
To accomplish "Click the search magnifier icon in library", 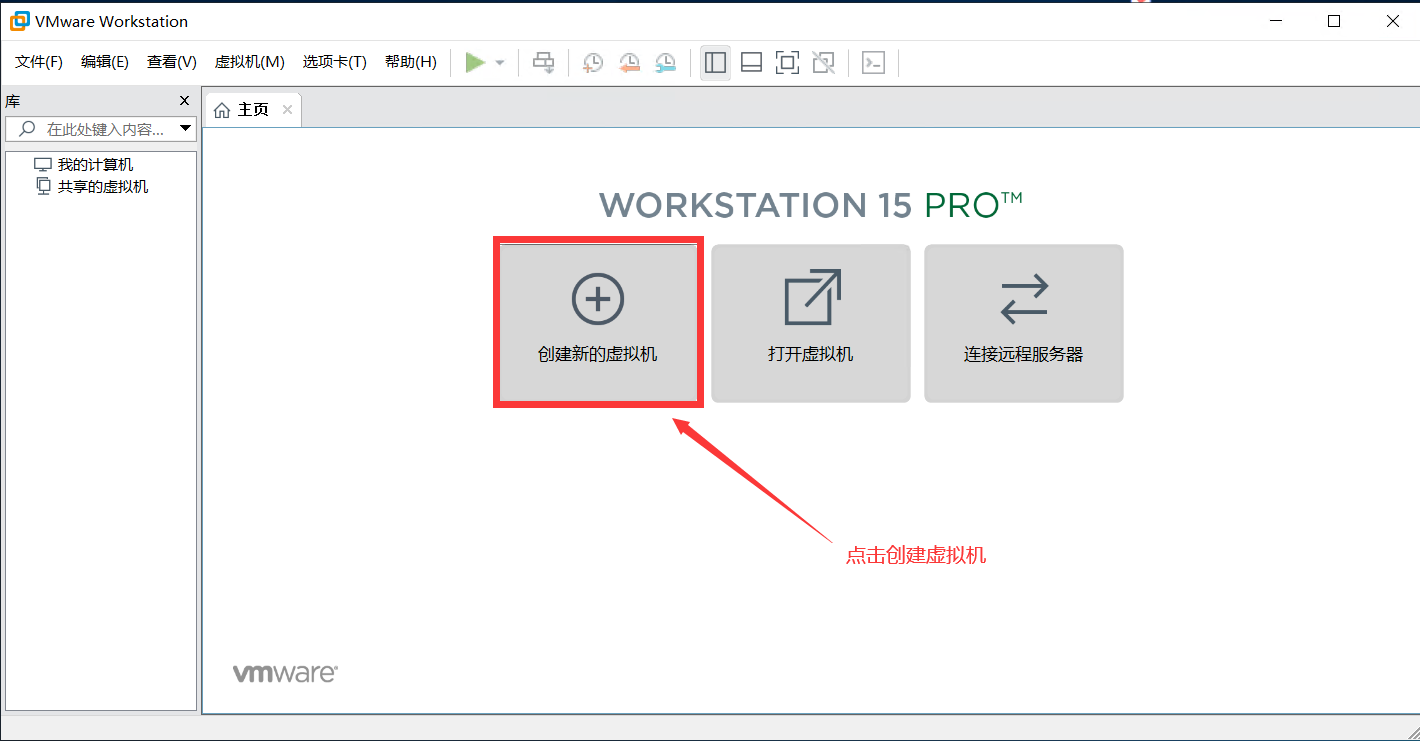I will (x=28, y=129).
